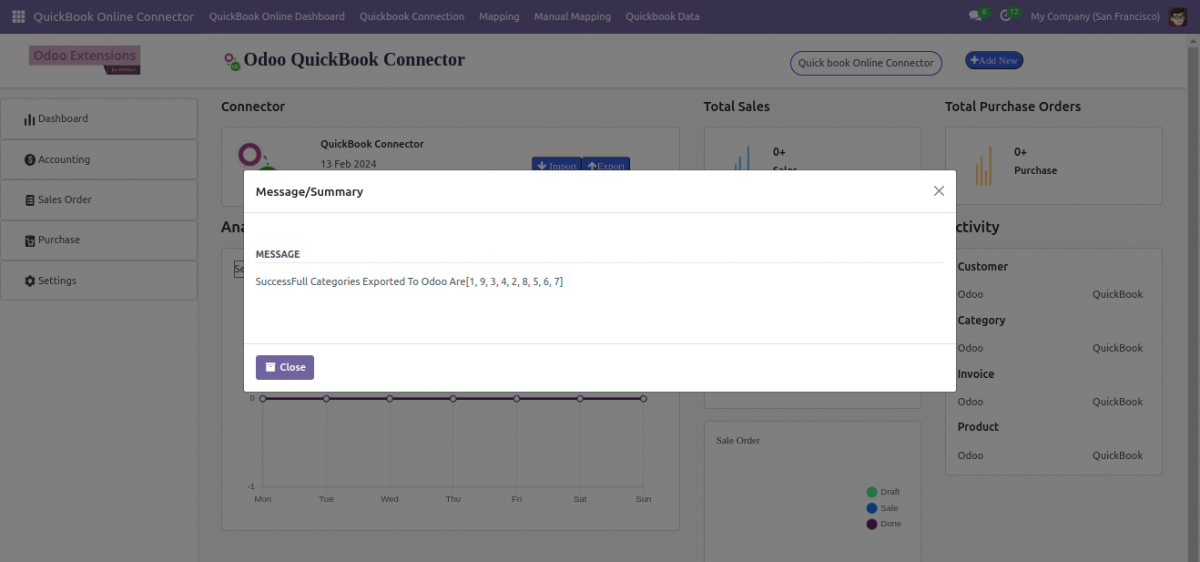Select Dashboard in the sidebar
Image resolution: width=1200 pixels, height=562 pixels.
(x=99, y=119)
